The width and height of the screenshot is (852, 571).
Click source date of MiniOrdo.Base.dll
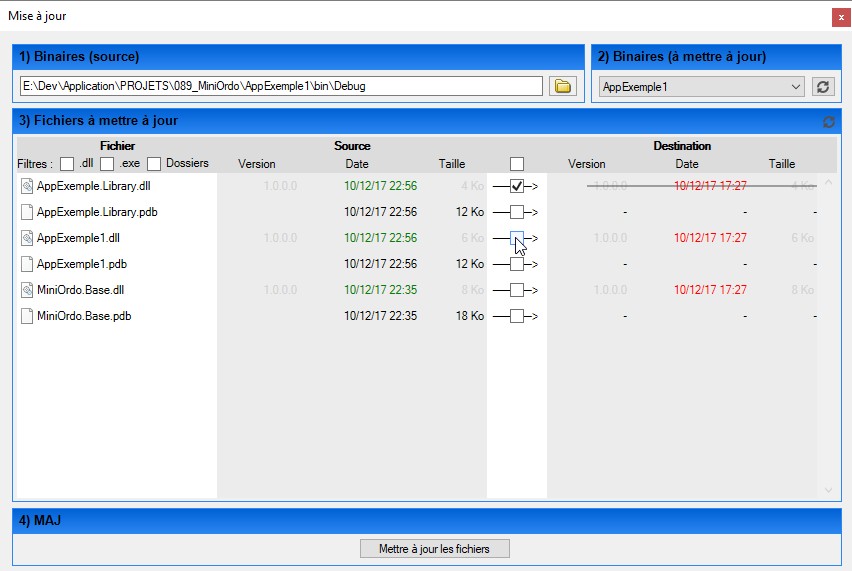tap(380, 290)
